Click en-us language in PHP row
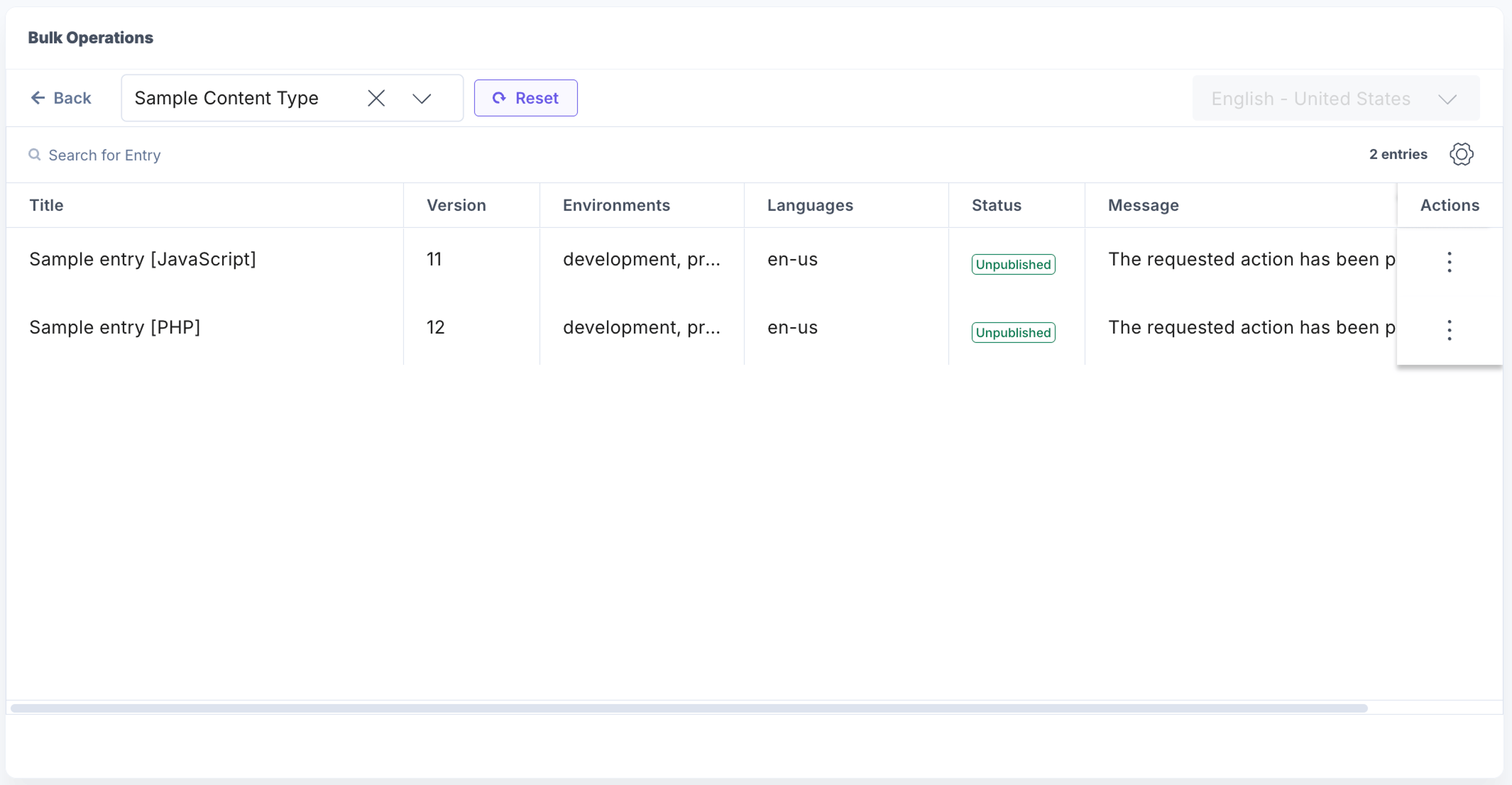The image size is (1512, 785). point(792,328)
